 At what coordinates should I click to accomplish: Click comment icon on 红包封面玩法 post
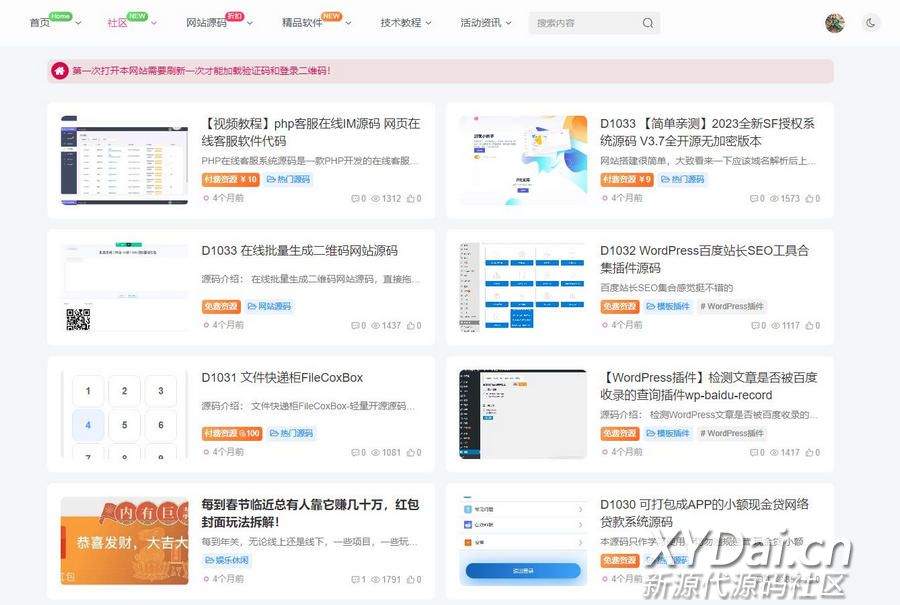[x=355, y=580]
